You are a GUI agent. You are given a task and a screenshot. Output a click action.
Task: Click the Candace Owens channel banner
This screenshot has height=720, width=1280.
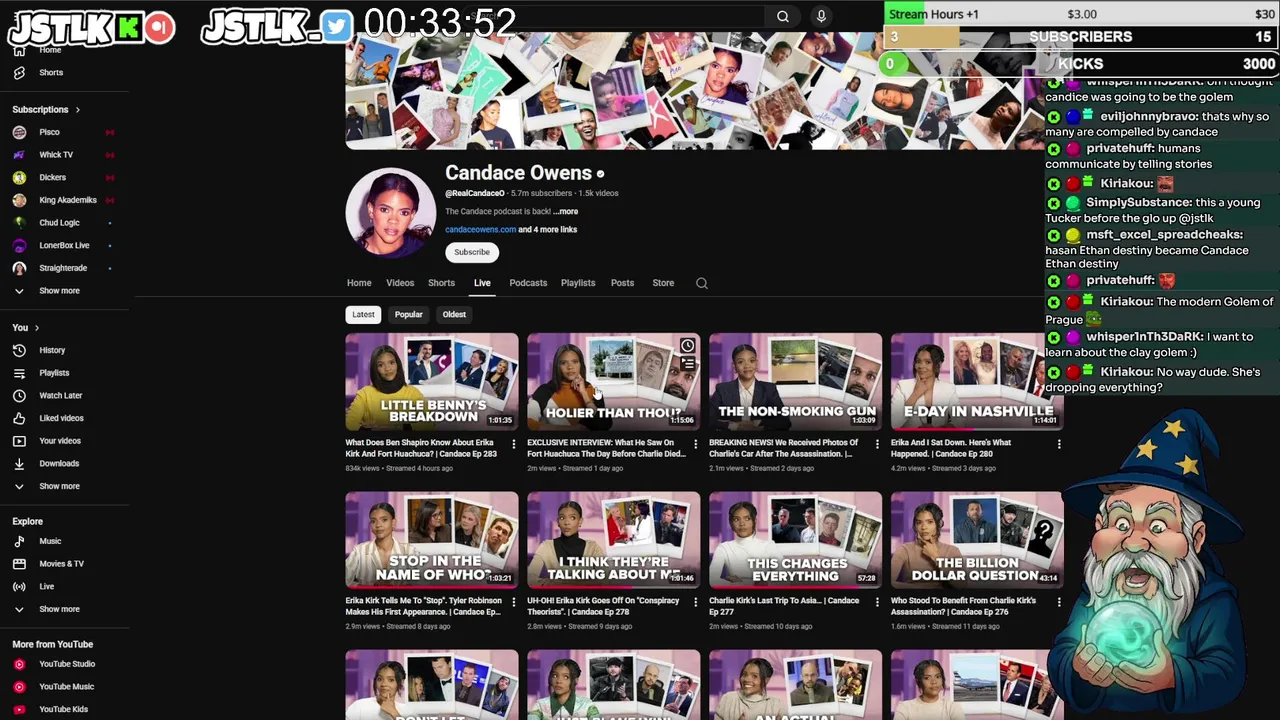[x=695, y=92]
